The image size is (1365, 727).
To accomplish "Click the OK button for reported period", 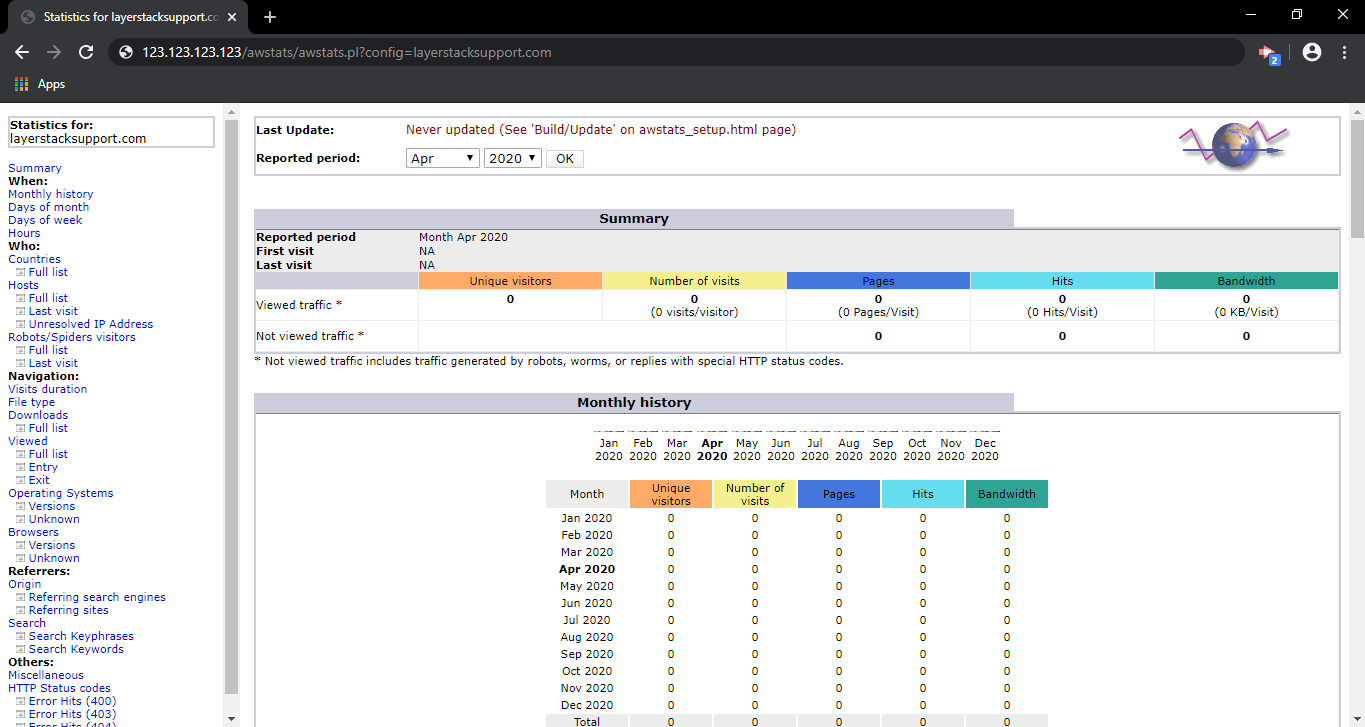I will tap(565, 158).
